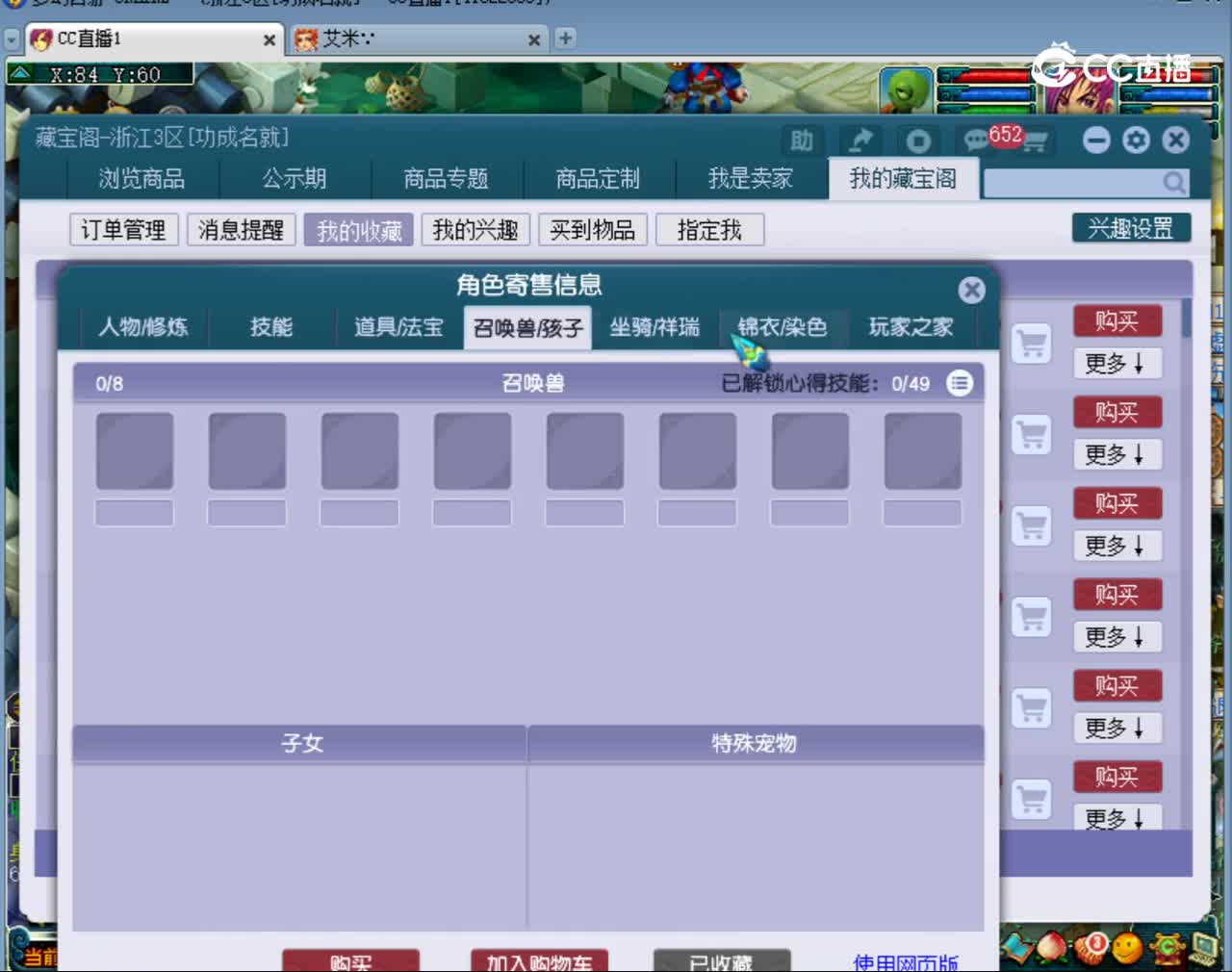Click 购买 on first listing

click(x=1117, y=321)
